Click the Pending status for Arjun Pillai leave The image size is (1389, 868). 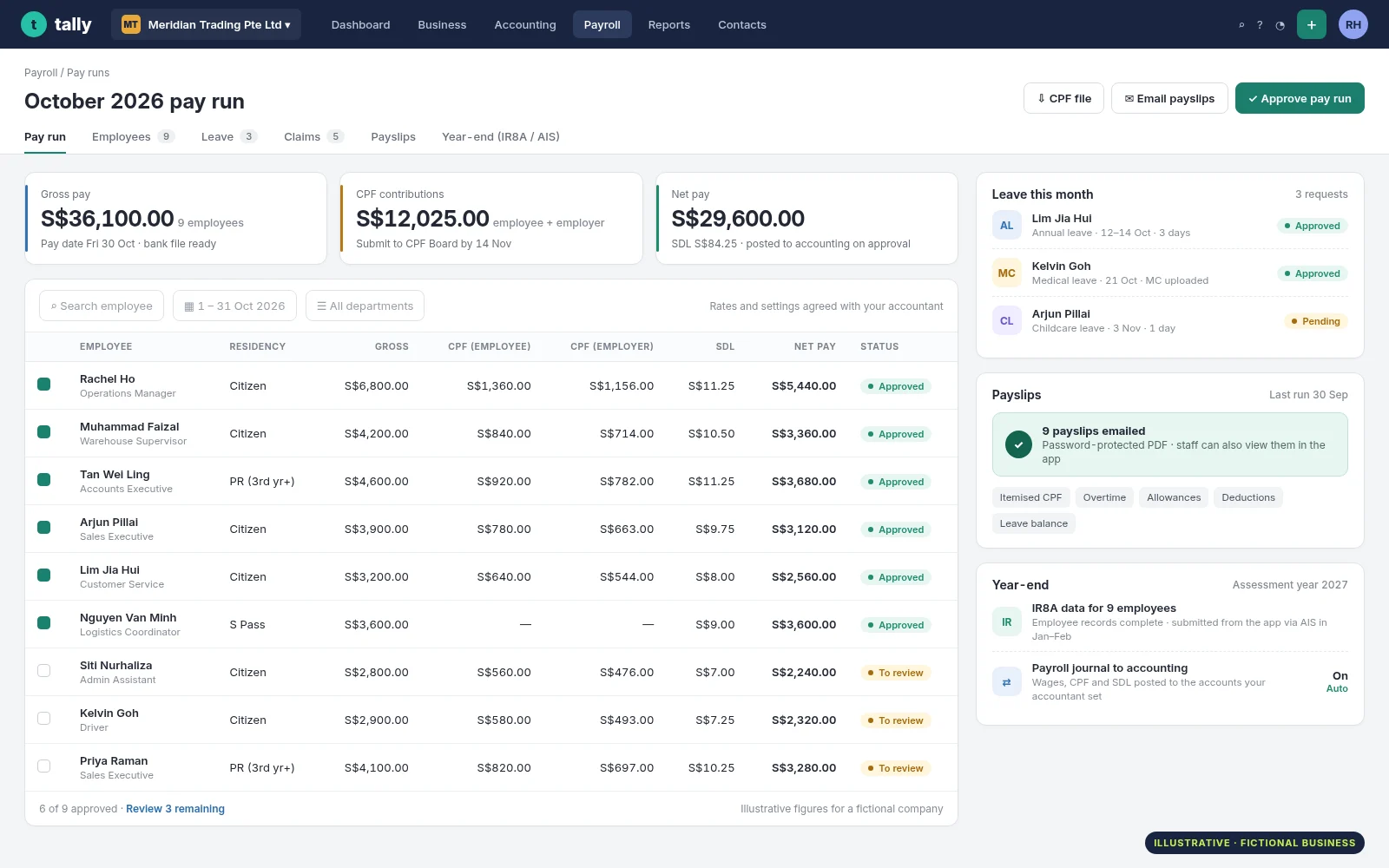tap(1315, 321)
